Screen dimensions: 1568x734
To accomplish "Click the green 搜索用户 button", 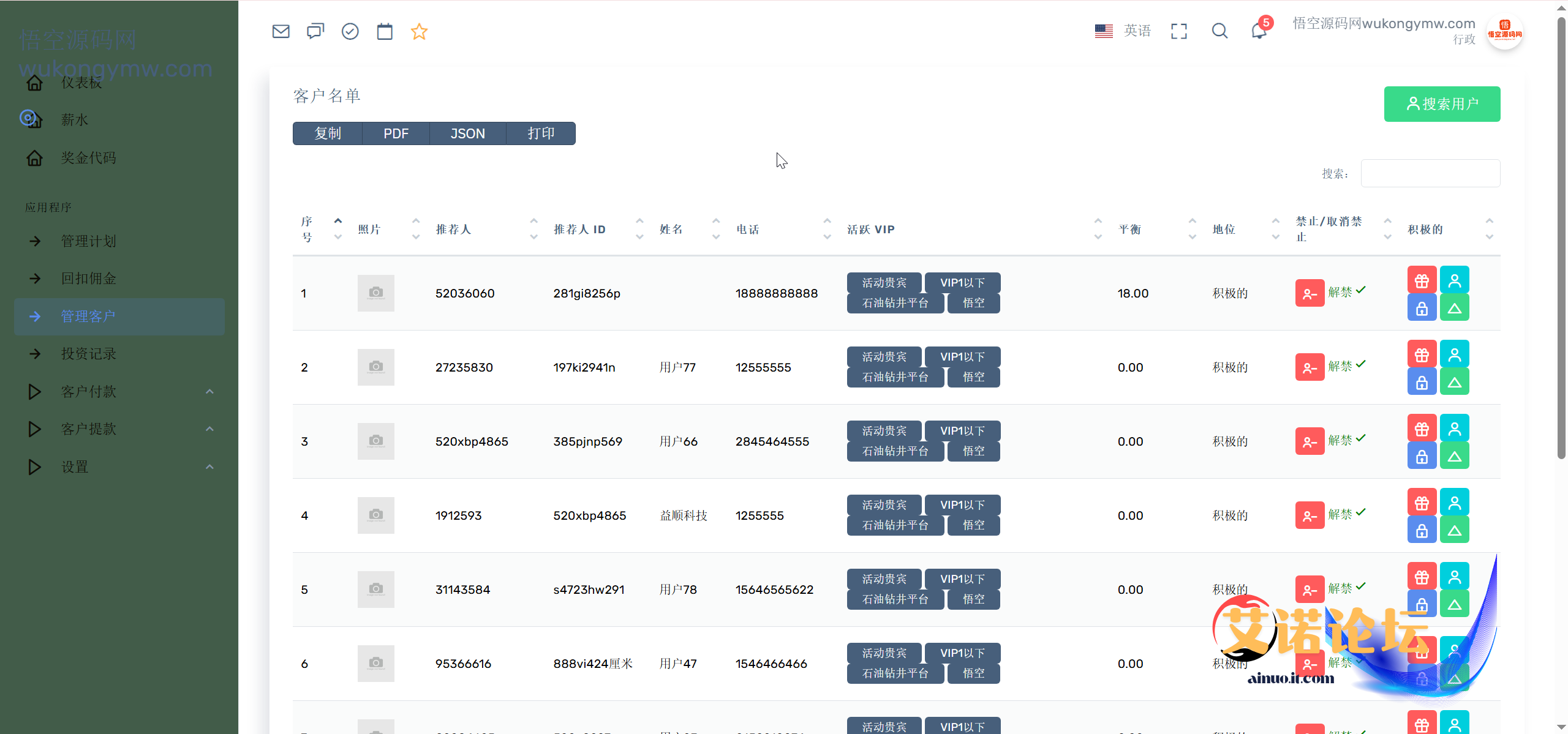I will pos(1442,104).
